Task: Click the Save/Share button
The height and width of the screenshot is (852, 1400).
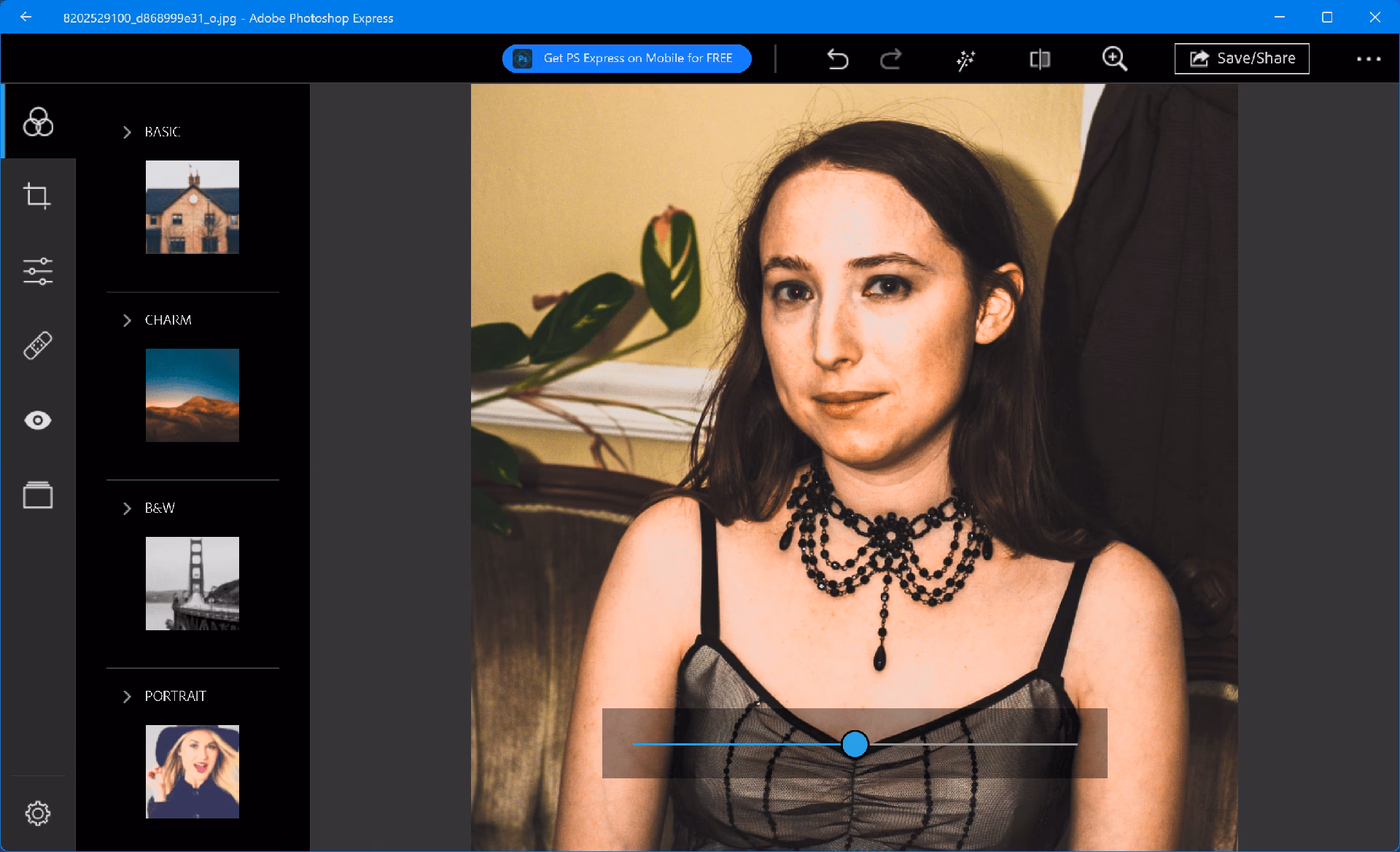Action: click(1241, 58)
